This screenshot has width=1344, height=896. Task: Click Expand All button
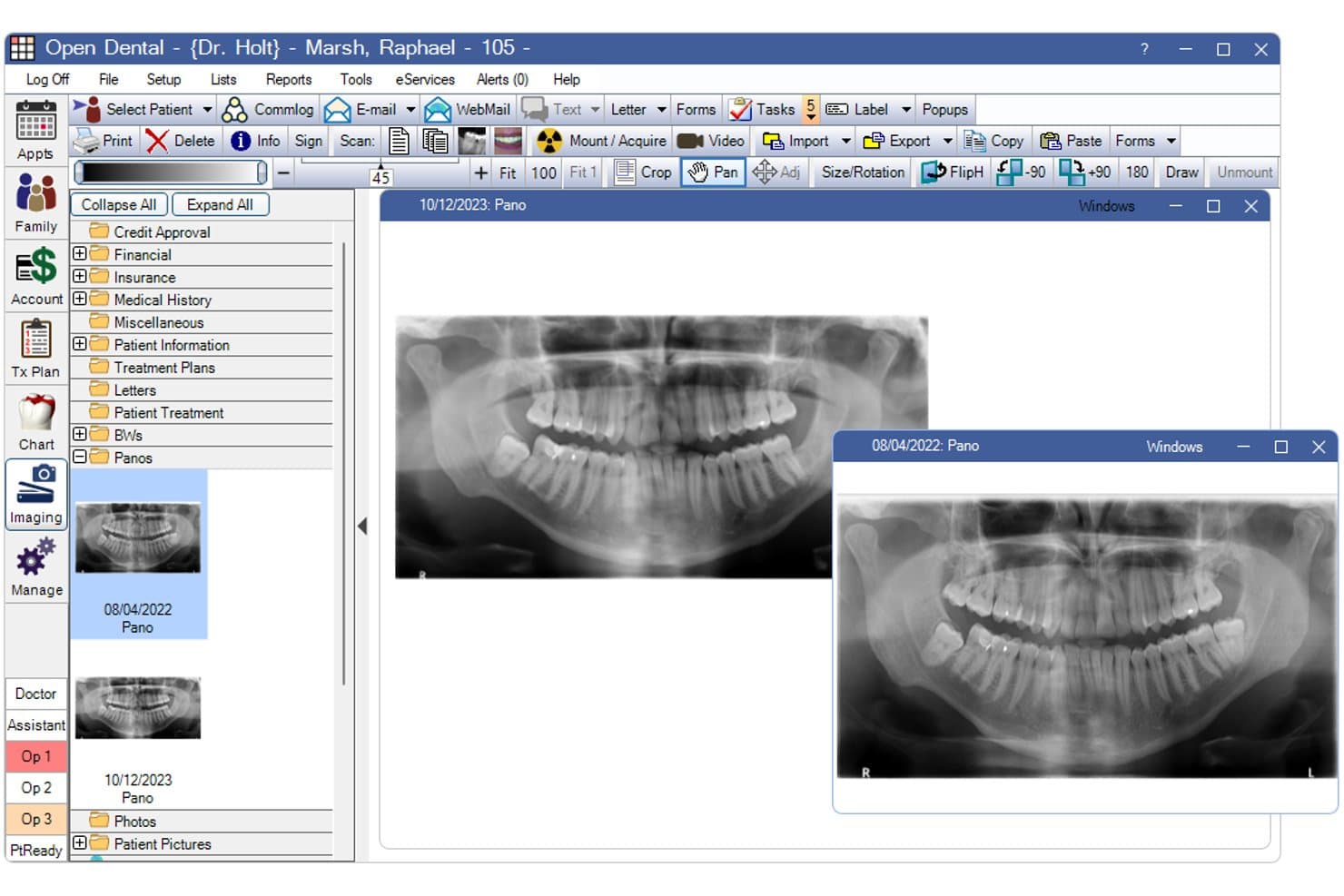pyautogui.click(x=221, y=204)
